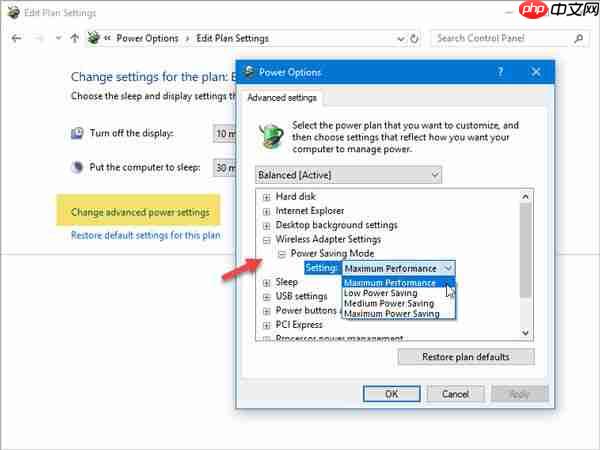
Task: Open the address bar history dropdown chevron
Action: pyautogui.click(x=401, y=39)
